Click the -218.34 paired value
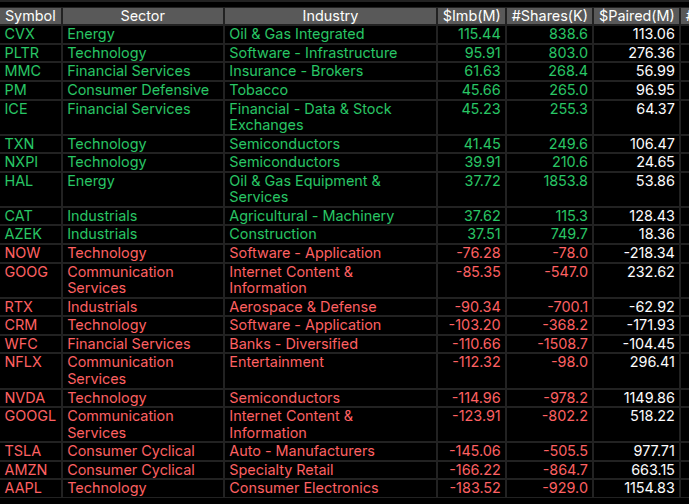Viewport: 689px width, 504px height. pos(649,253)
